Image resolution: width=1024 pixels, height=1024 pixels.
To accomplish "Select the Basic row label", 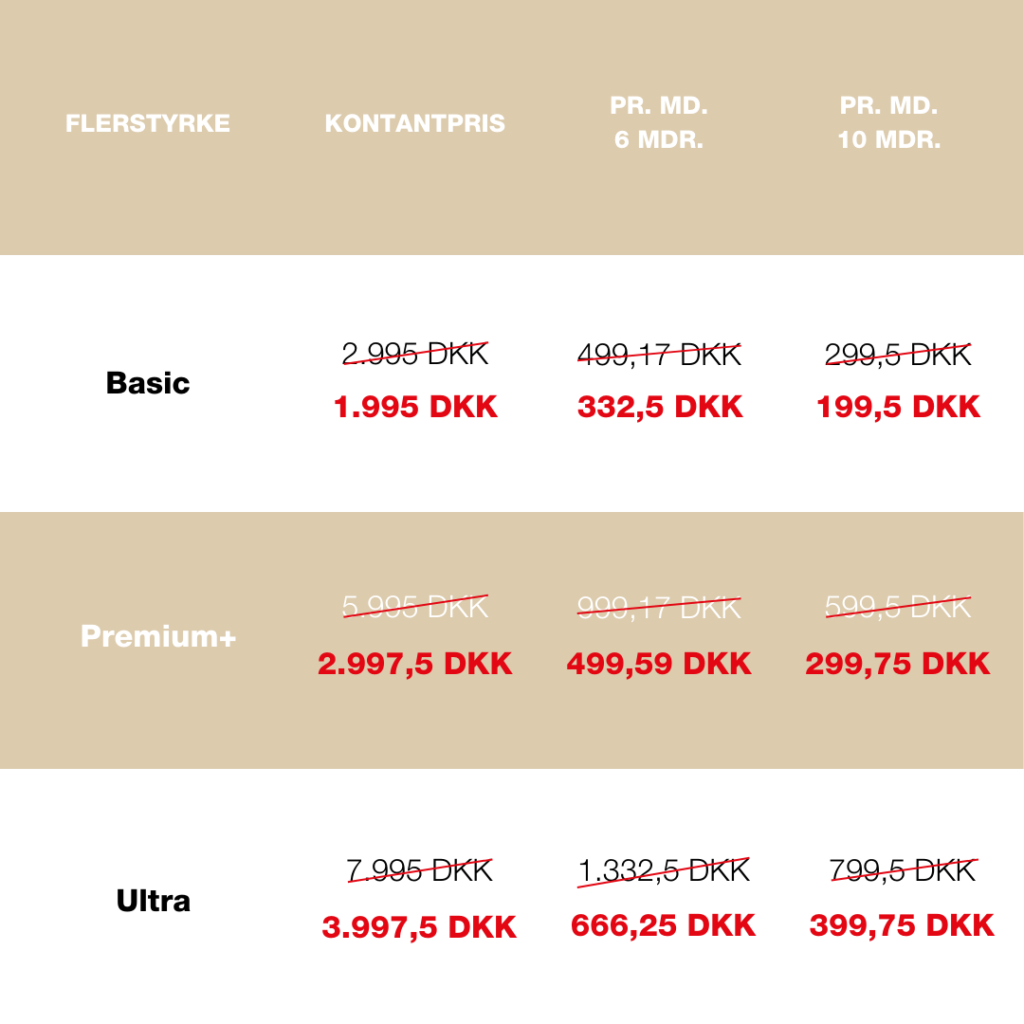I will pyautogui.click(x=148, y=383).
